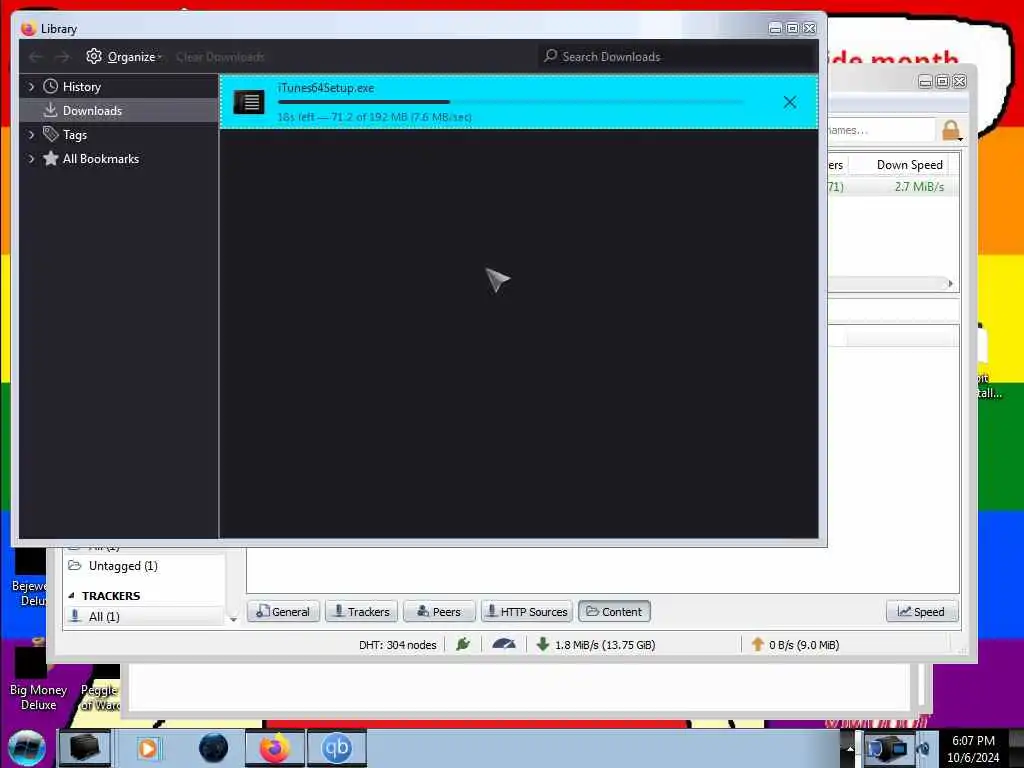The width and height of the screenshot is (1024, 768).
Task: Click the search magnifier icon
Action: tap(551, 56)
